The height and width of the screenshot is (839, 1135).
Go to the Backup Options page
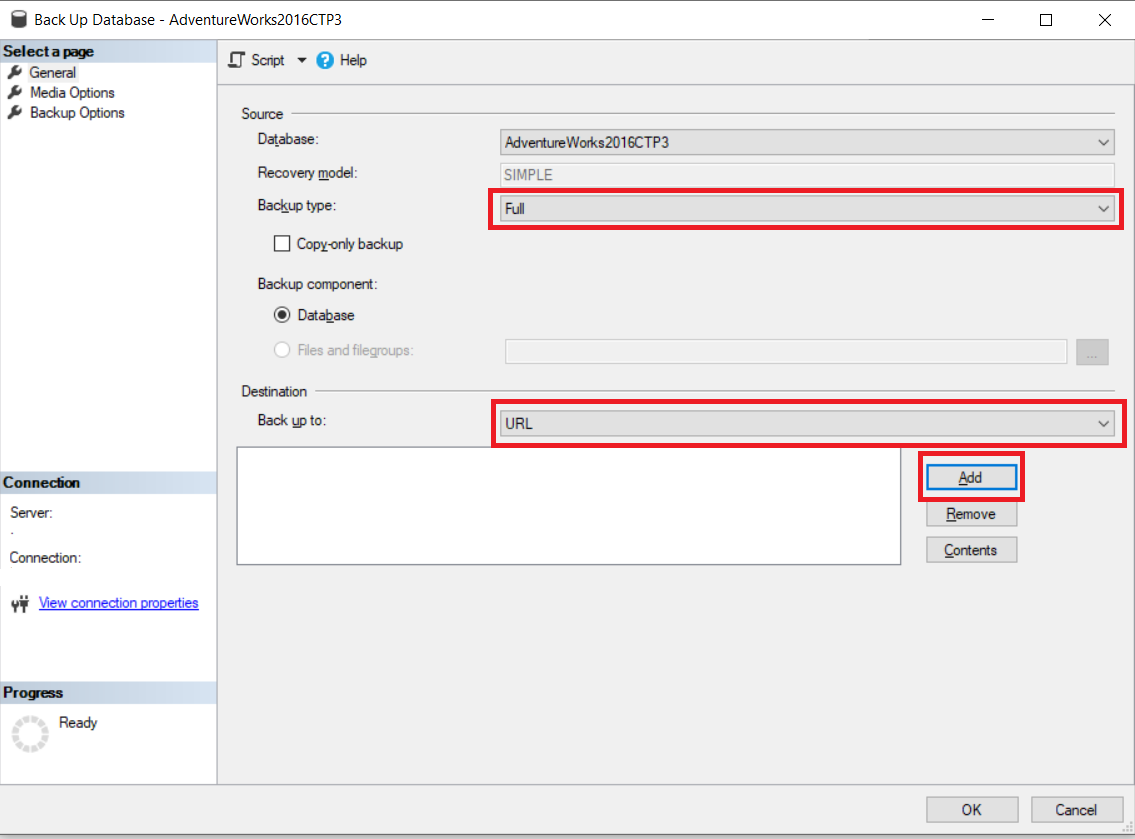77,113
